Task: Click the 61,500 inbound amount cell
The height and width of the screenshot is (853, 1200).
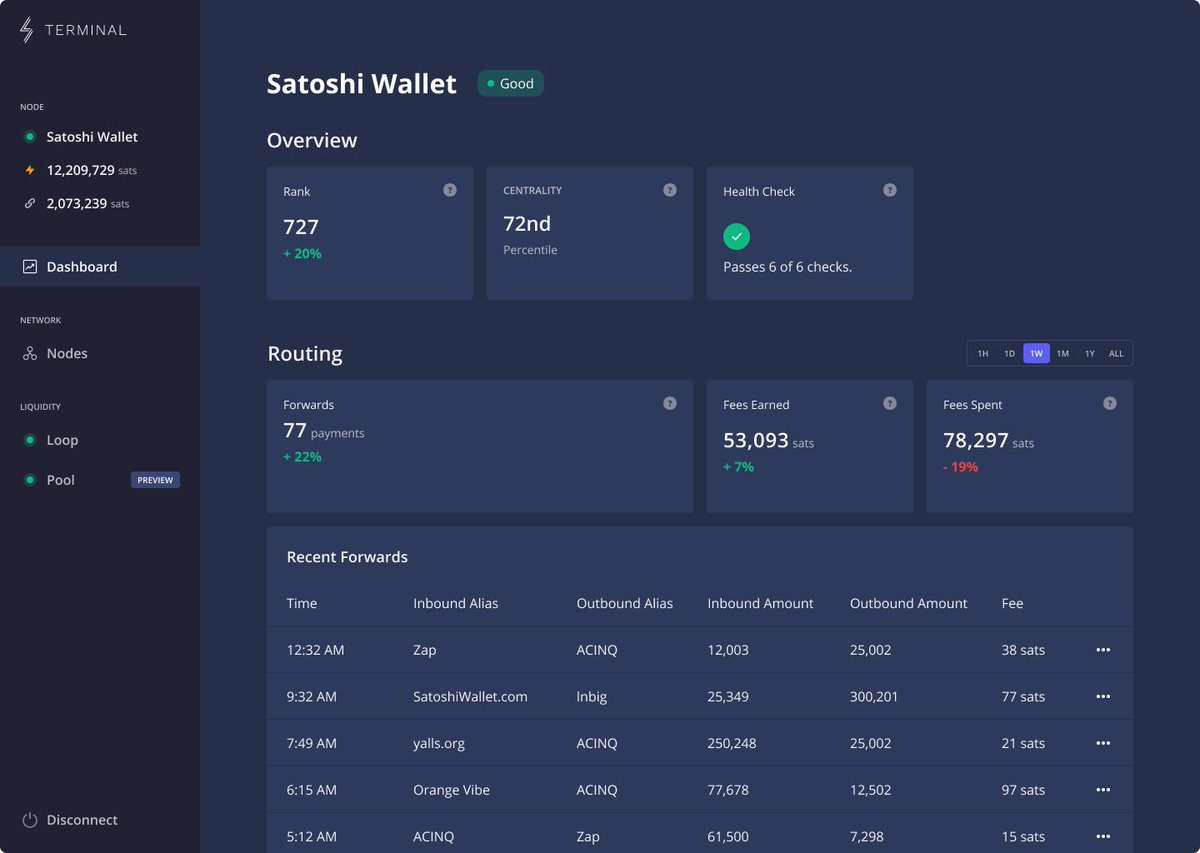Action: 728,837
